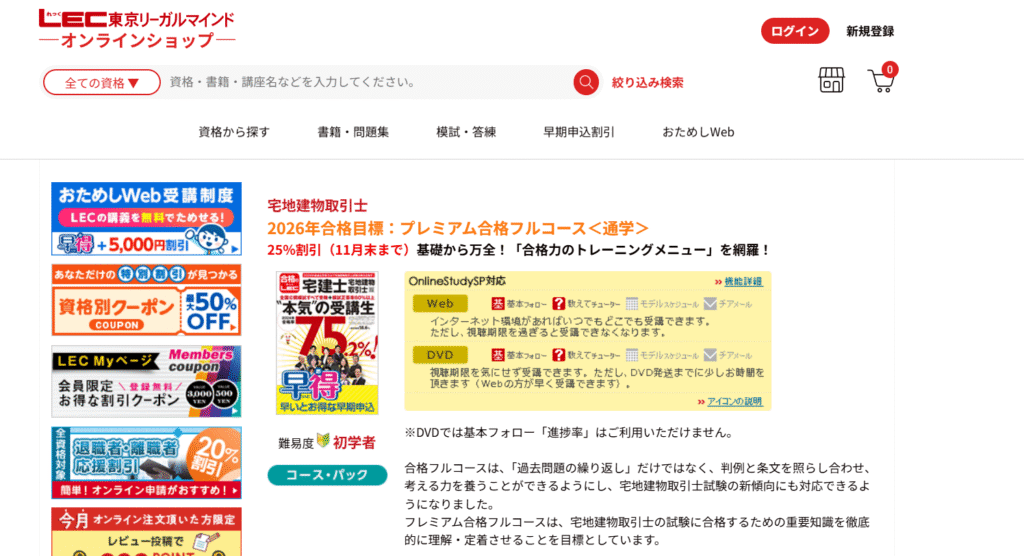This screenshot has width=1024, height=556.
Task: Expand the 全ての資格 category dropdown
Action: pos(101,82)
